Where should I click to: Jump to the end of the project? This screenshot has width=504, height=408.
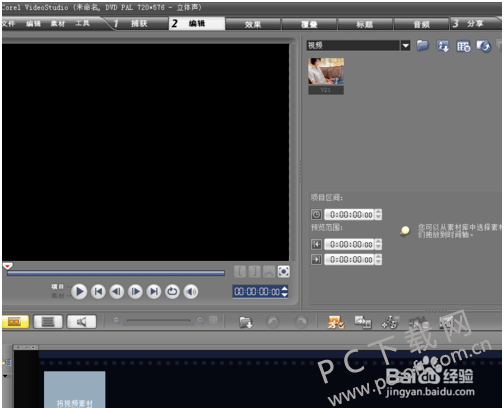154,292
